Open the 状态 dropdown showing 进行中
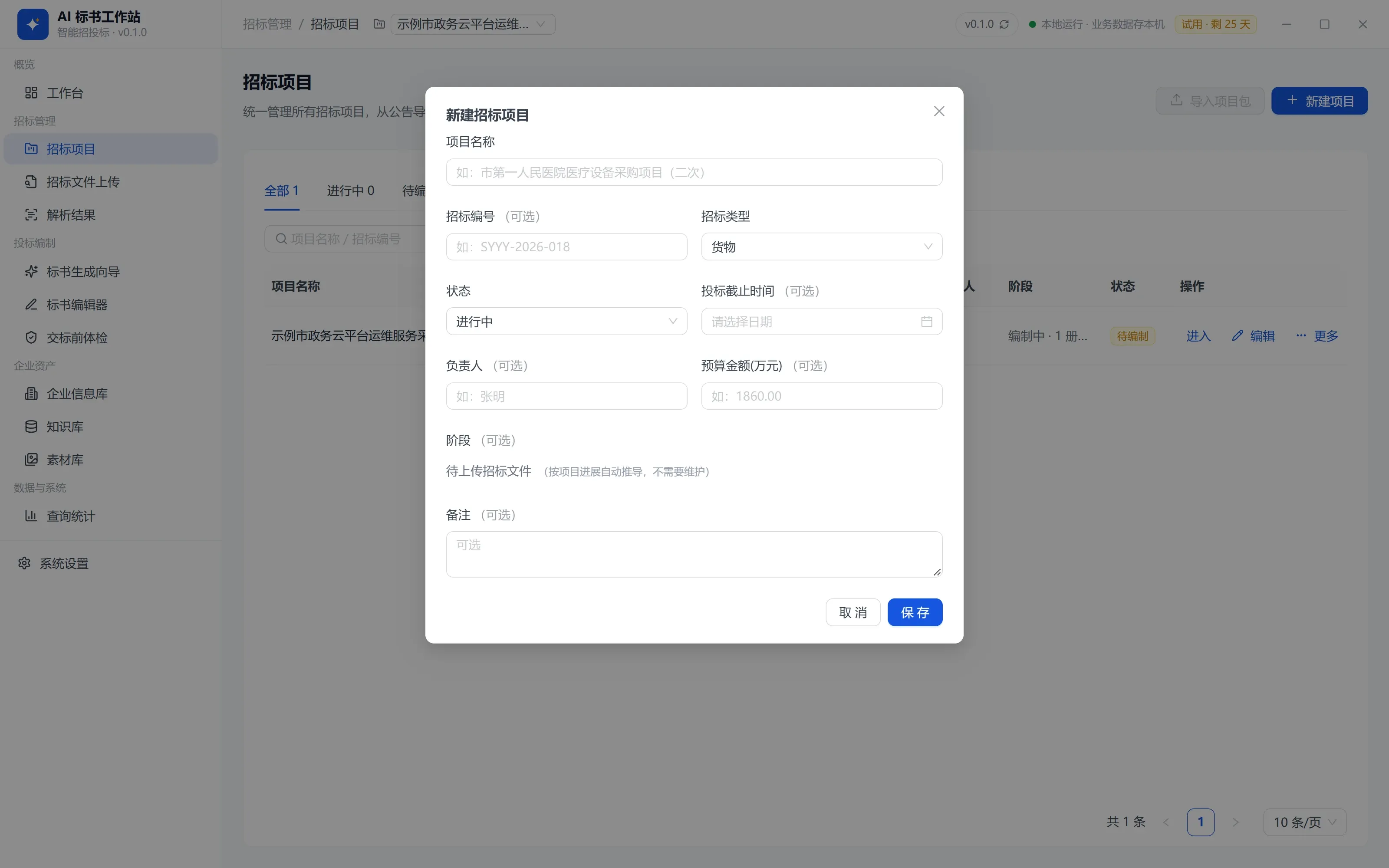1389x868 pixels. tap(566, 322)
